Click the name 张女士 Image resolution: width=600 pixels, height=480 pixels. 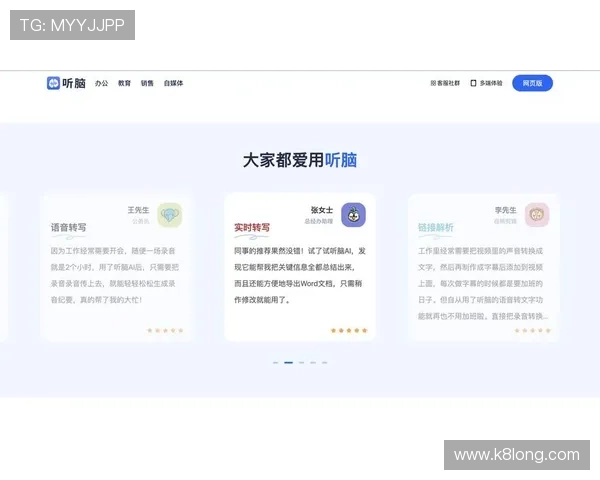(x=322, y=210)
